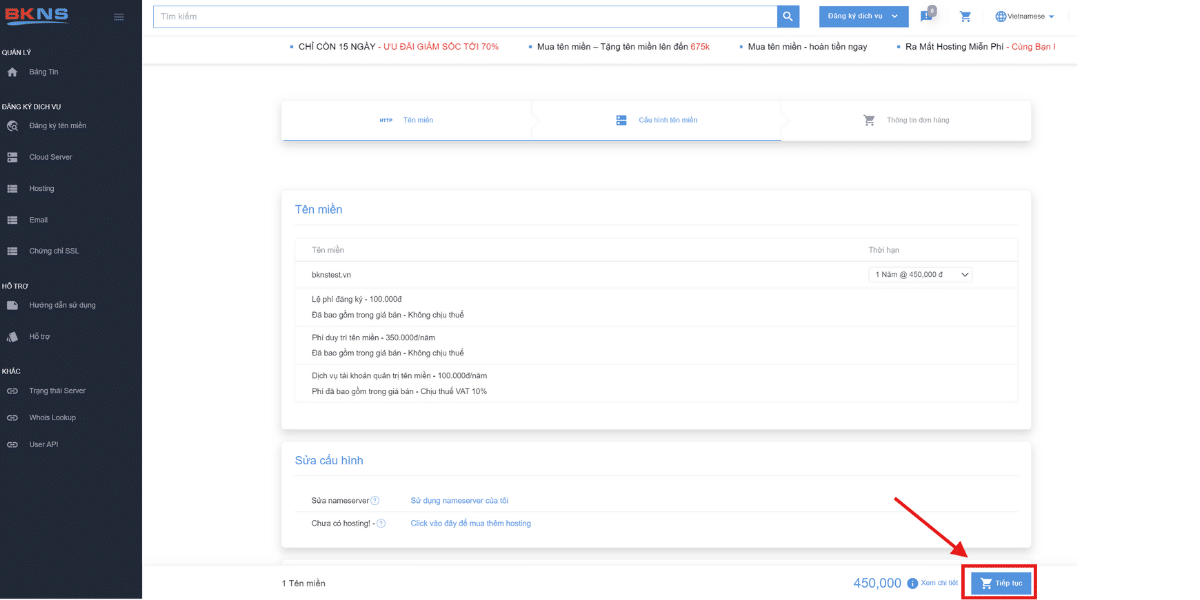Screen dimensions: 1200x600
Task: Toggle the hamburger menu icon
Action: point(119,17)
